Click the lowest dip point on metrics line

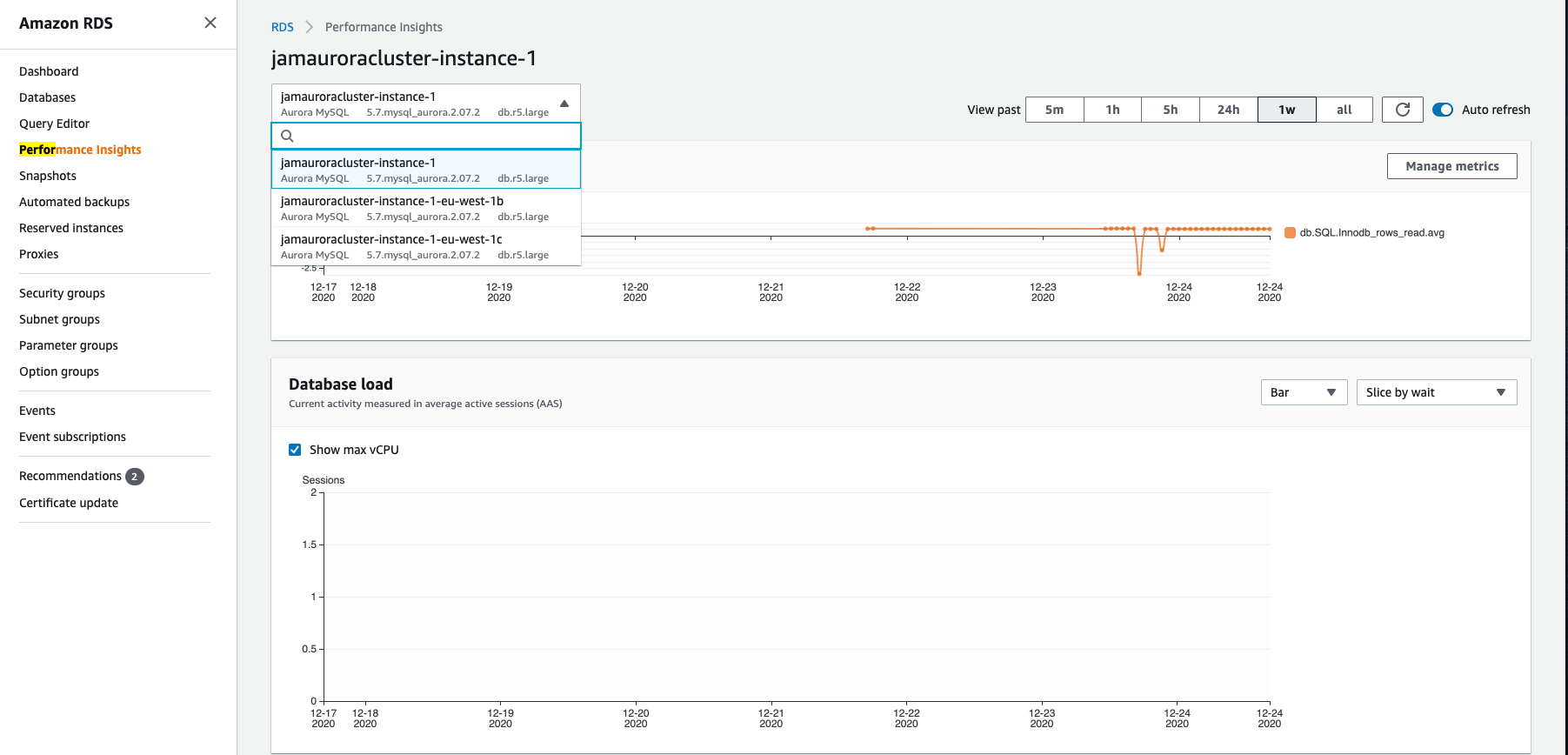[x=1139, y=274]
